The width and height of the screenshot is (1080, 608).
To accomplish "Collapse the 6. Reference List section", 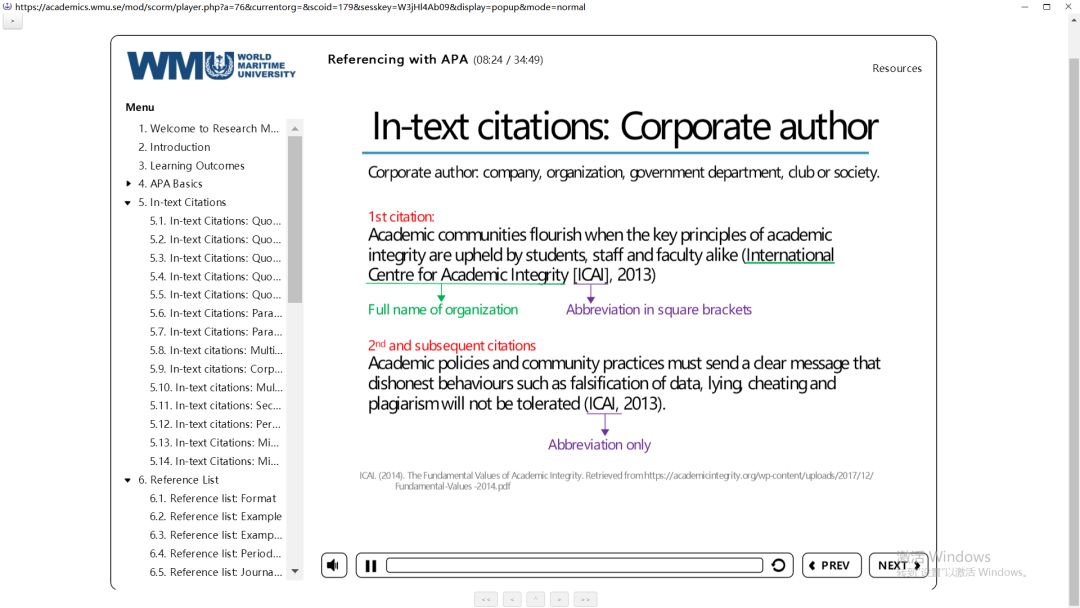I will click(x=128, y=480).
